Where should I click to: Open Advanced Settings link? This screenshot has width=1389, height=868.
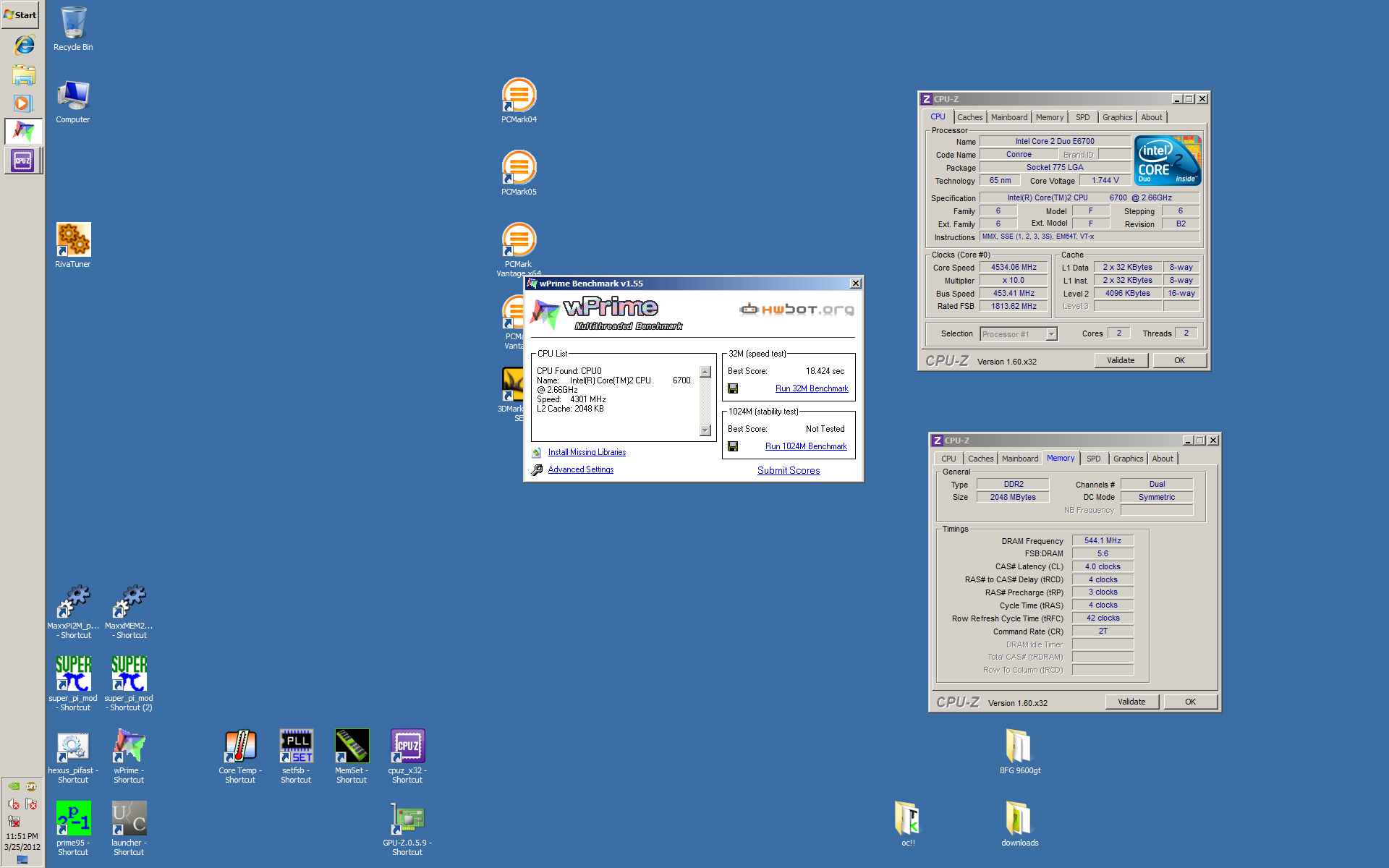[581, 469]
